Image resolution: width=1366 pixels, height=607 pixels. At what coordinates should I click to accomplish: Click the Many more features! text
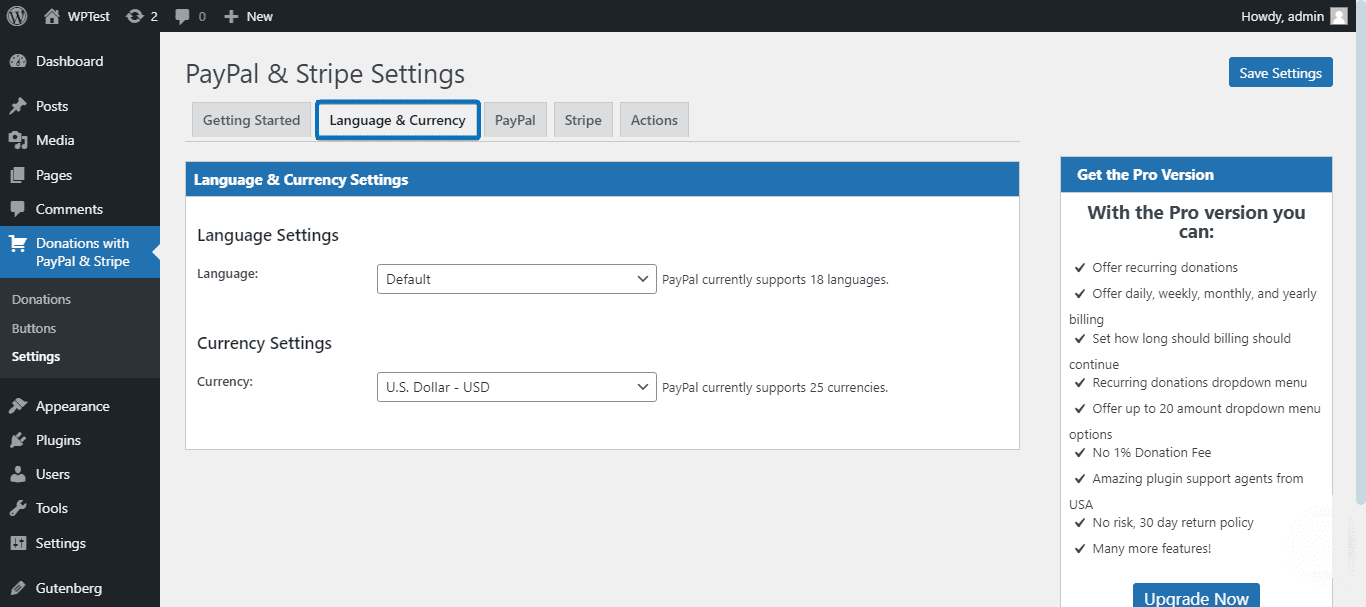click(1152, 548)
